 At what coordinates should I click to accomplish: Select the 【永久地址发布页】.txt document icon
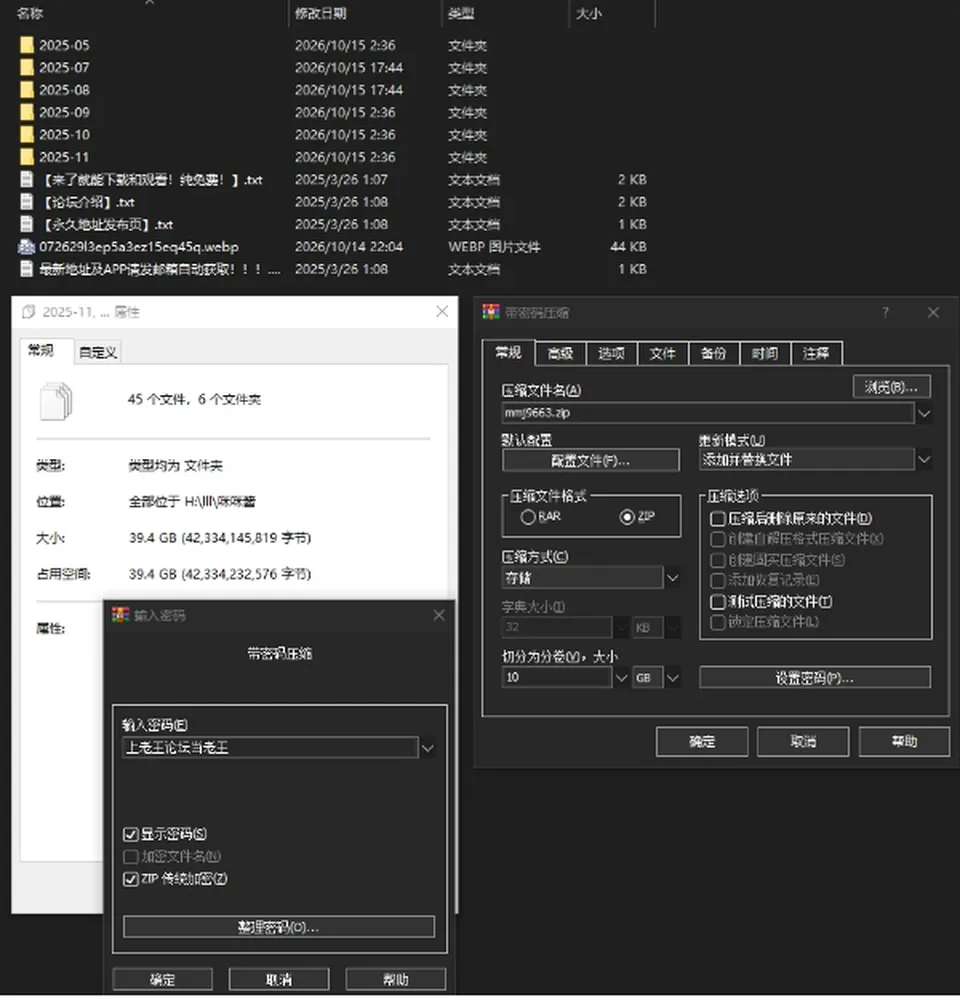27,224
